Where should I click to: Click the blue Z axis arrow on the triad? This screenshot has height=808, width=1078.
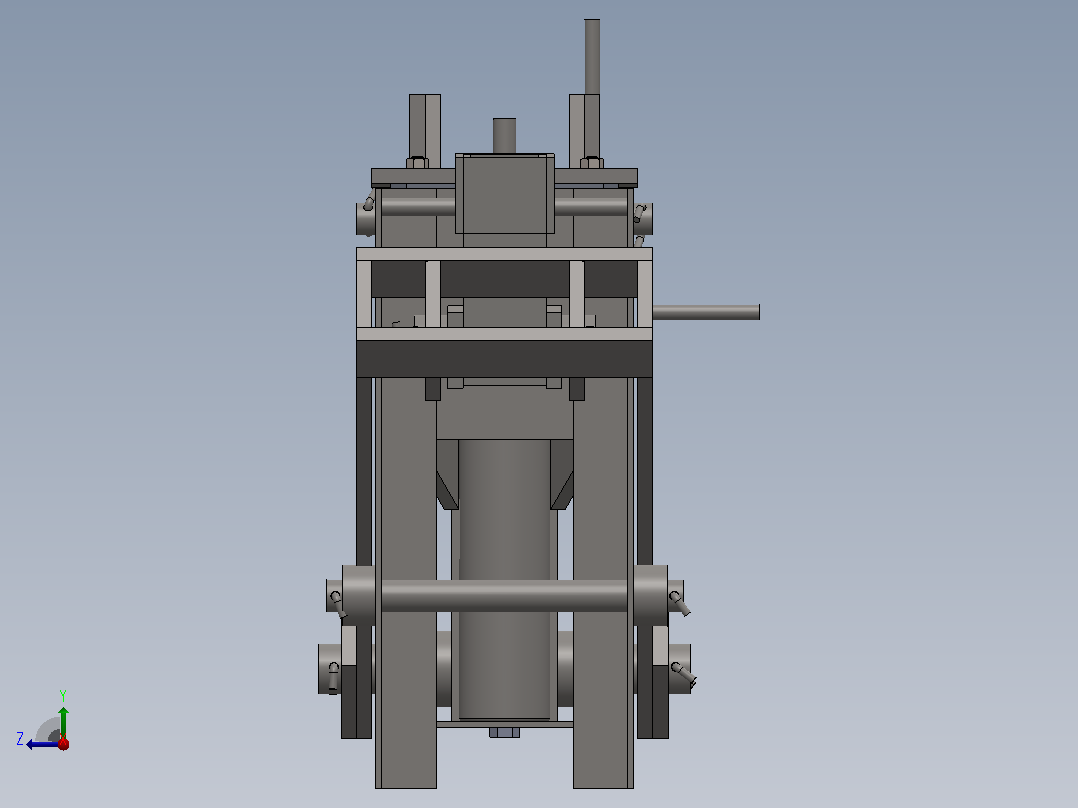coord(41,744)
